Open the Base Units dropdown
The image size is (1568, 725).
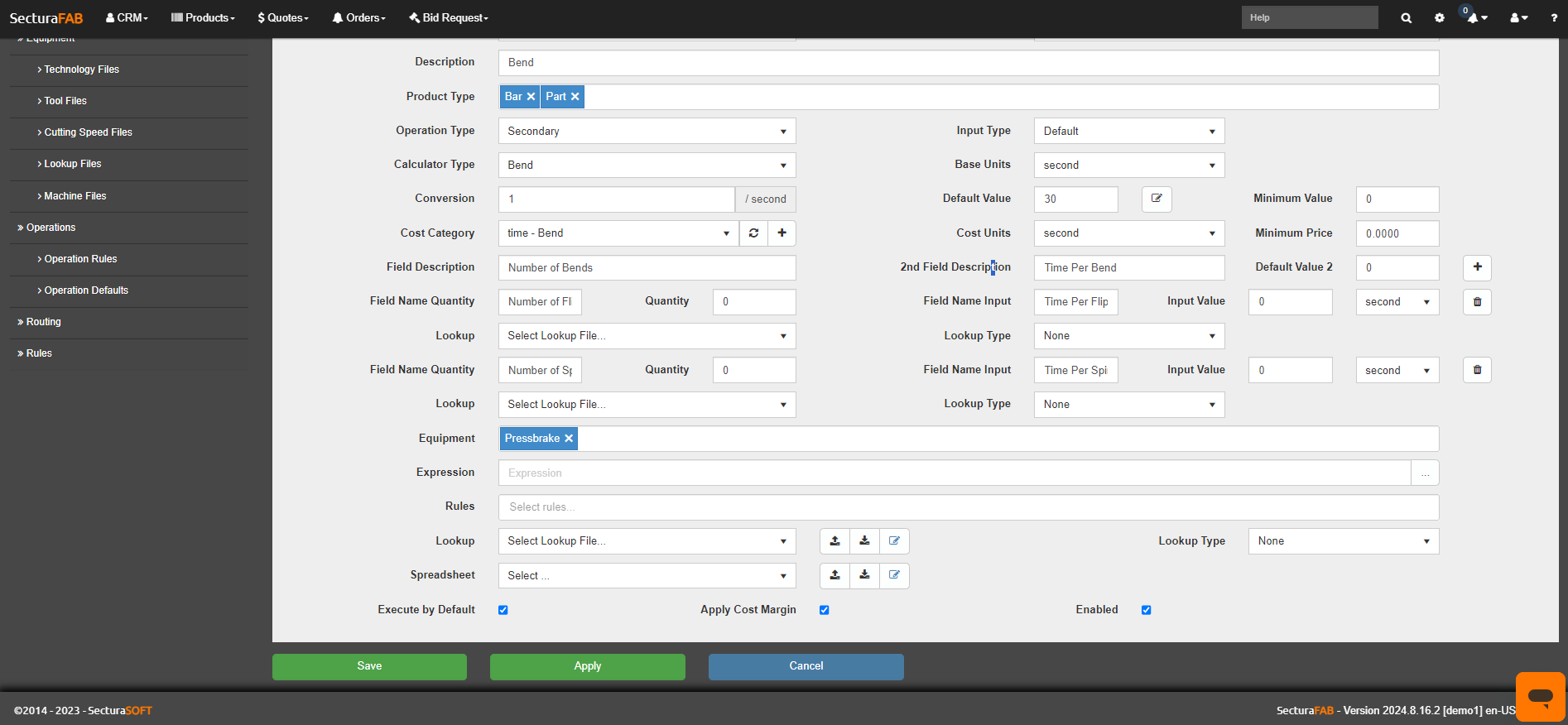click(x=1128, y=165)
